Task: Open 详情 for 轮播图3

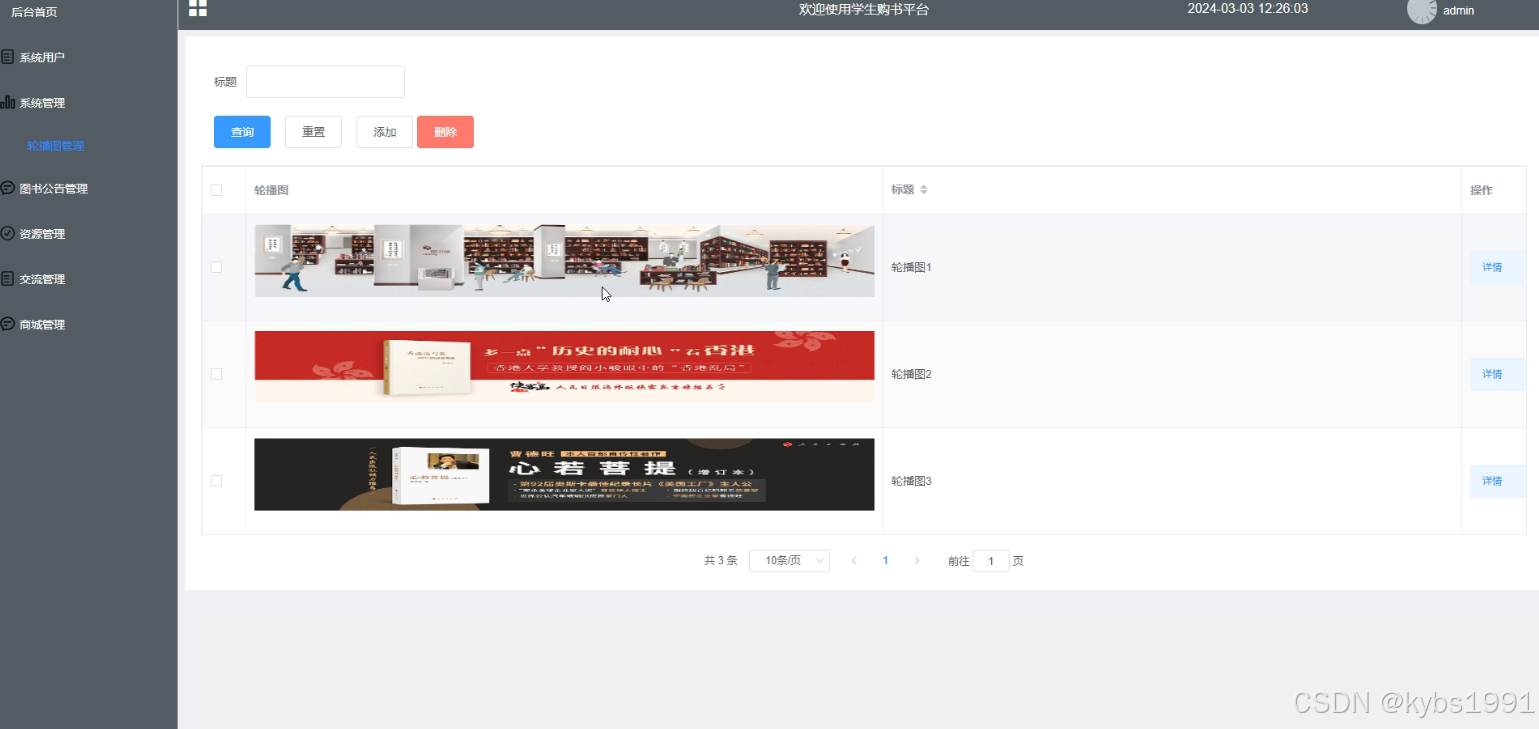Action: (x=1497, y=481)
